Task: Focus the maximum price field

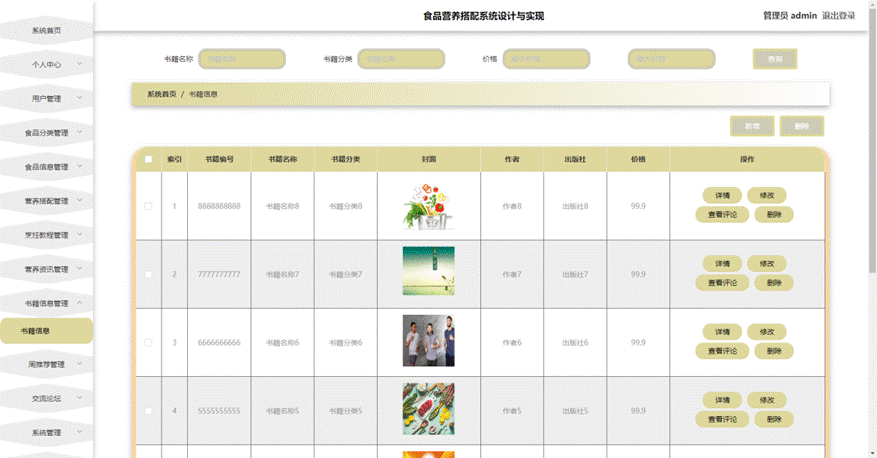Action: tap(672, 59)
